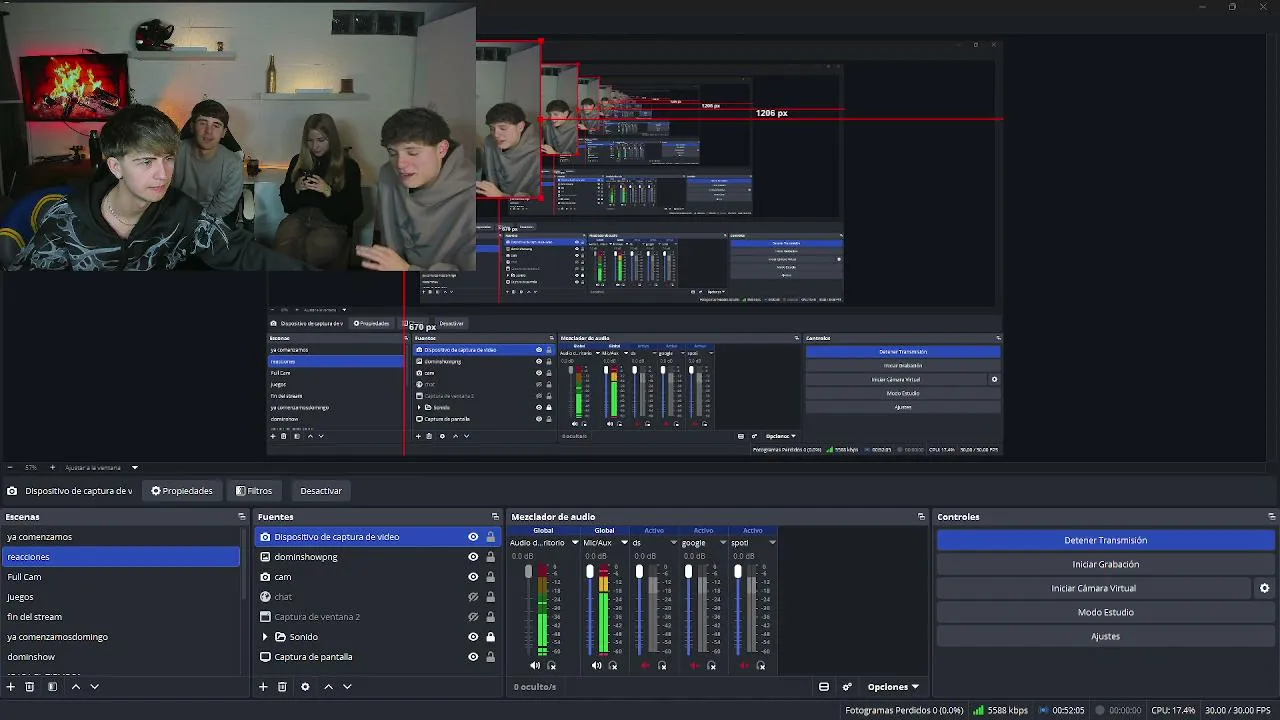This screenshot has height=720, width=1280.
Task: Delete the selected scene with the trash icon
Action: point(30,687)
